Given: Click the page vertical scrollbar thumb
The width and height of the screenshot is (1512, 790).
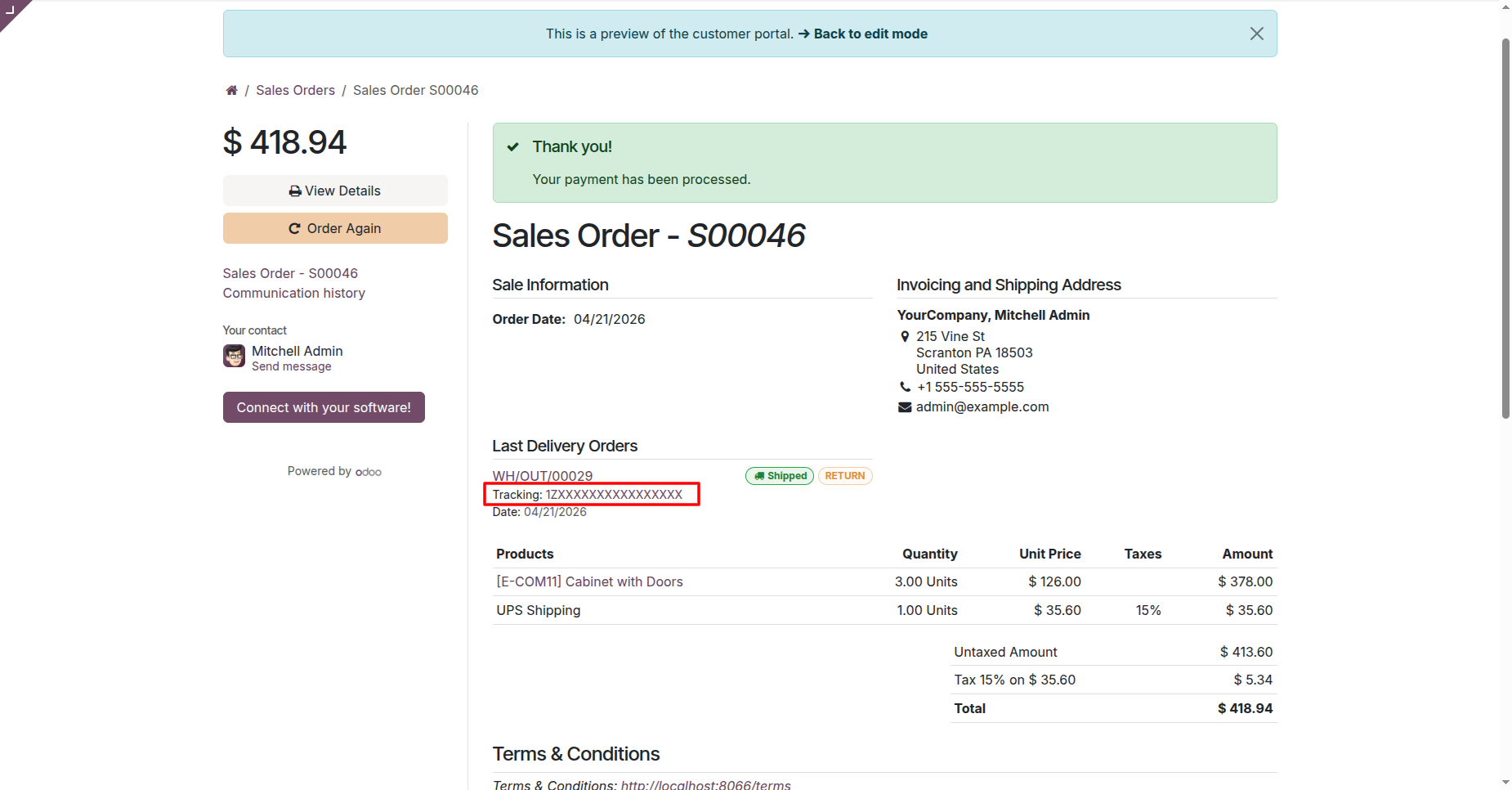Looking at the screenshot, I should (1505, 229).
